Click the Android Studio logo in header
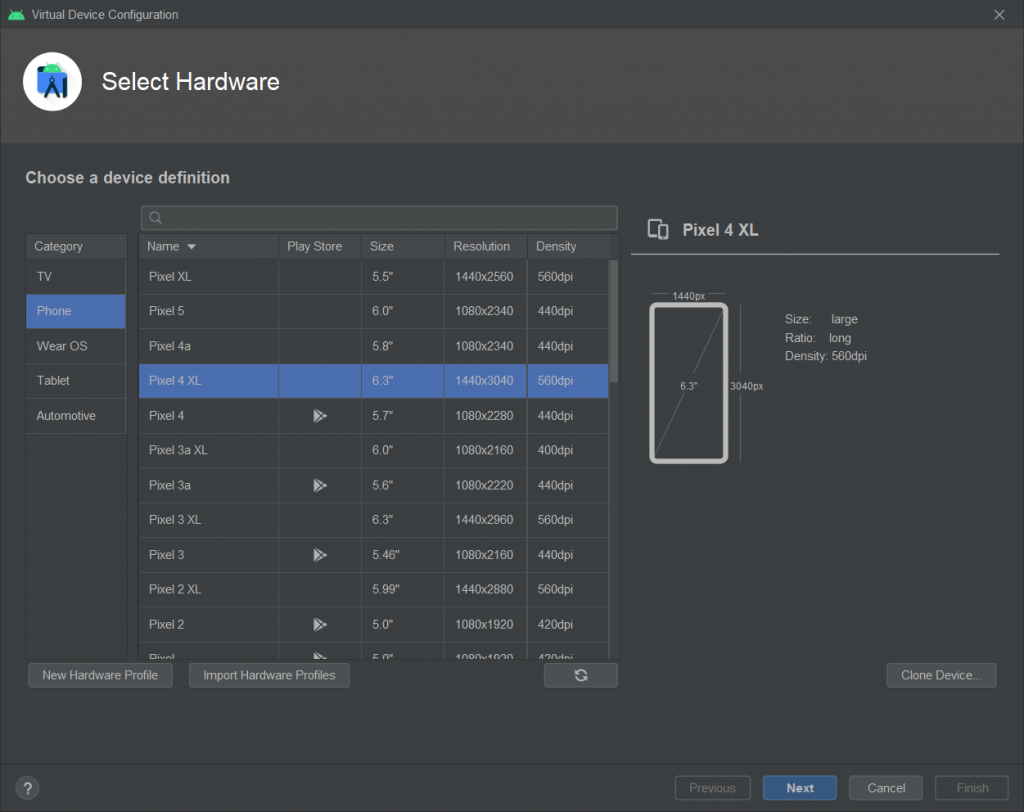Screen dimensions: 1024x812 click(x=52, y=82)
